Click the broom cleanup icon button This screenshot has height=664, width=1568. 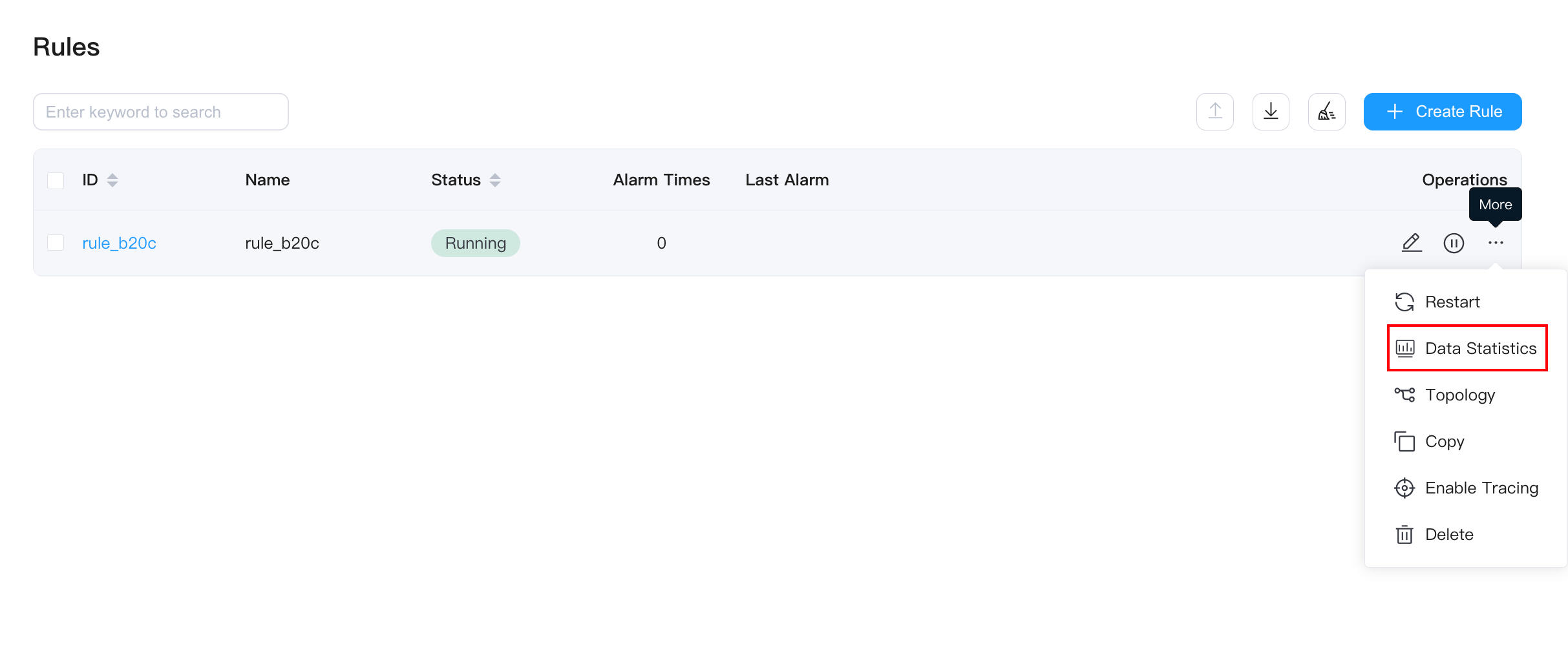coord(1326,112)
